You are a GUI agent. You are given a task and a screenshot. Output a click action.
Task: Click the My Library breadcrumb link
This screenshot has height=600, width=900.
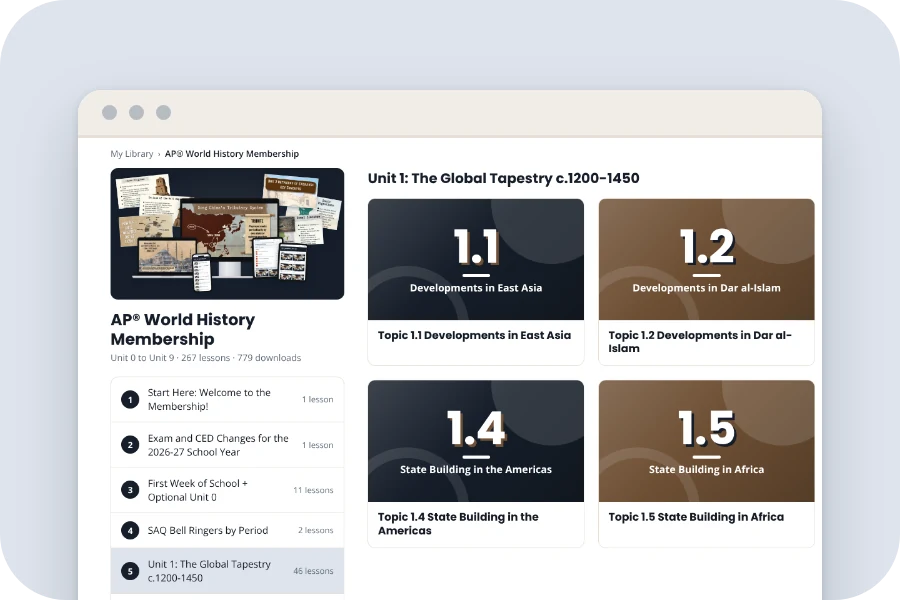(x=131, y=154)
